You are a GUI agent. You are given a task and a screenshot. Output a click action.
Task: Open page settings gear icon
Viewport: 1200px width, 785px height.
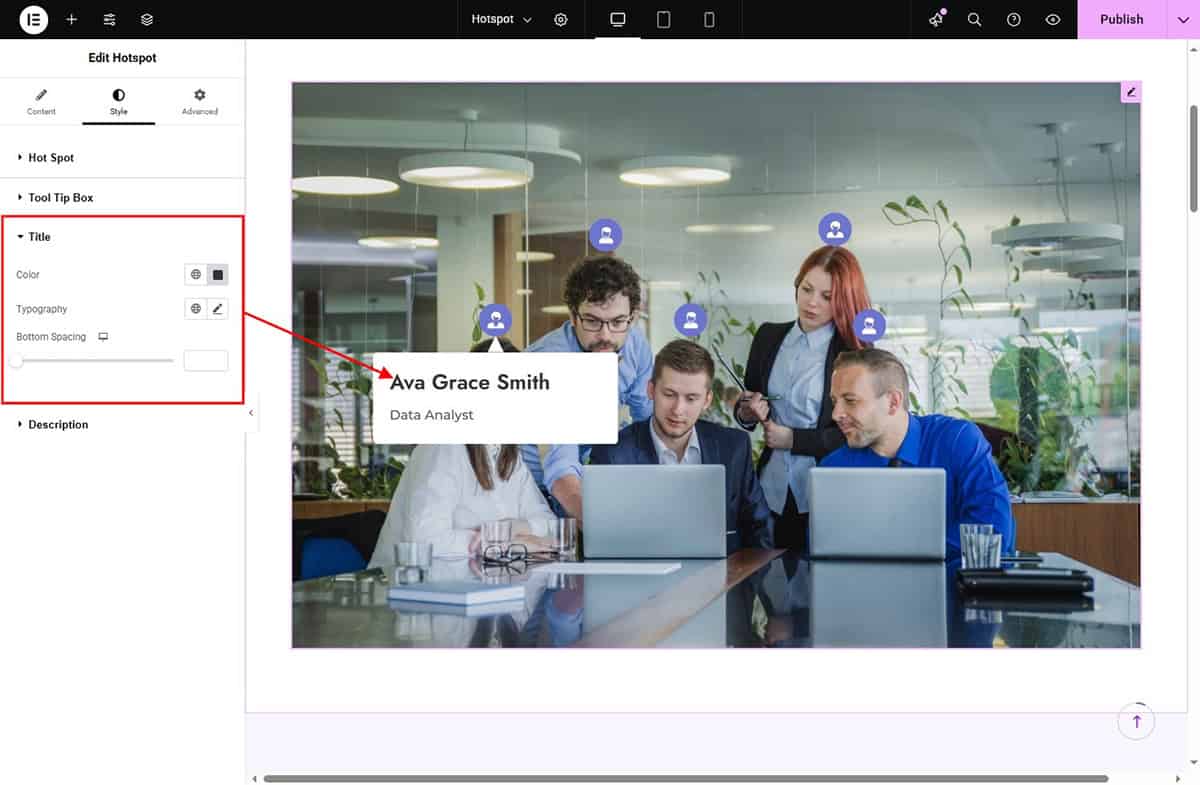point(561,19)
